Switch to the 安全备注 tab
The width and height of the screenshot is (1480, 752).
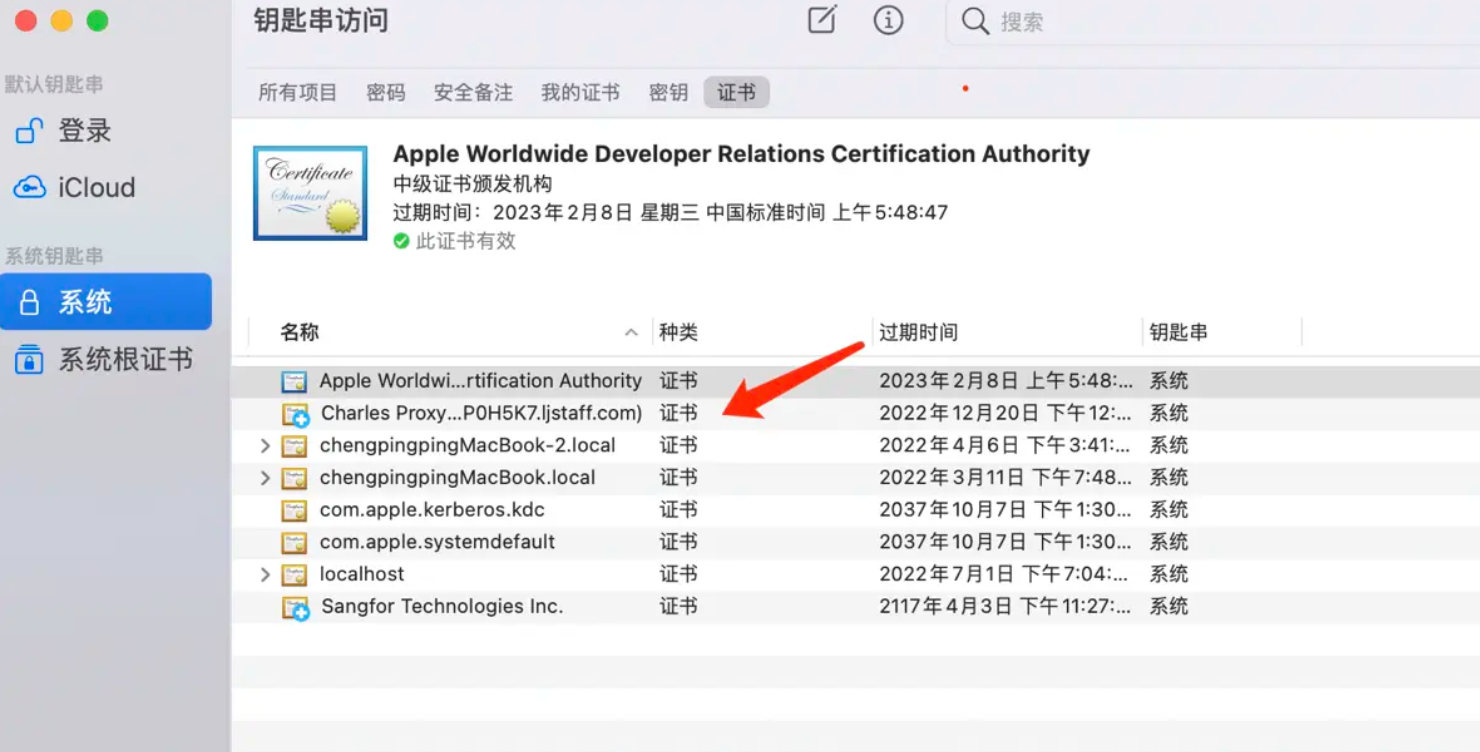pos(473,93)
